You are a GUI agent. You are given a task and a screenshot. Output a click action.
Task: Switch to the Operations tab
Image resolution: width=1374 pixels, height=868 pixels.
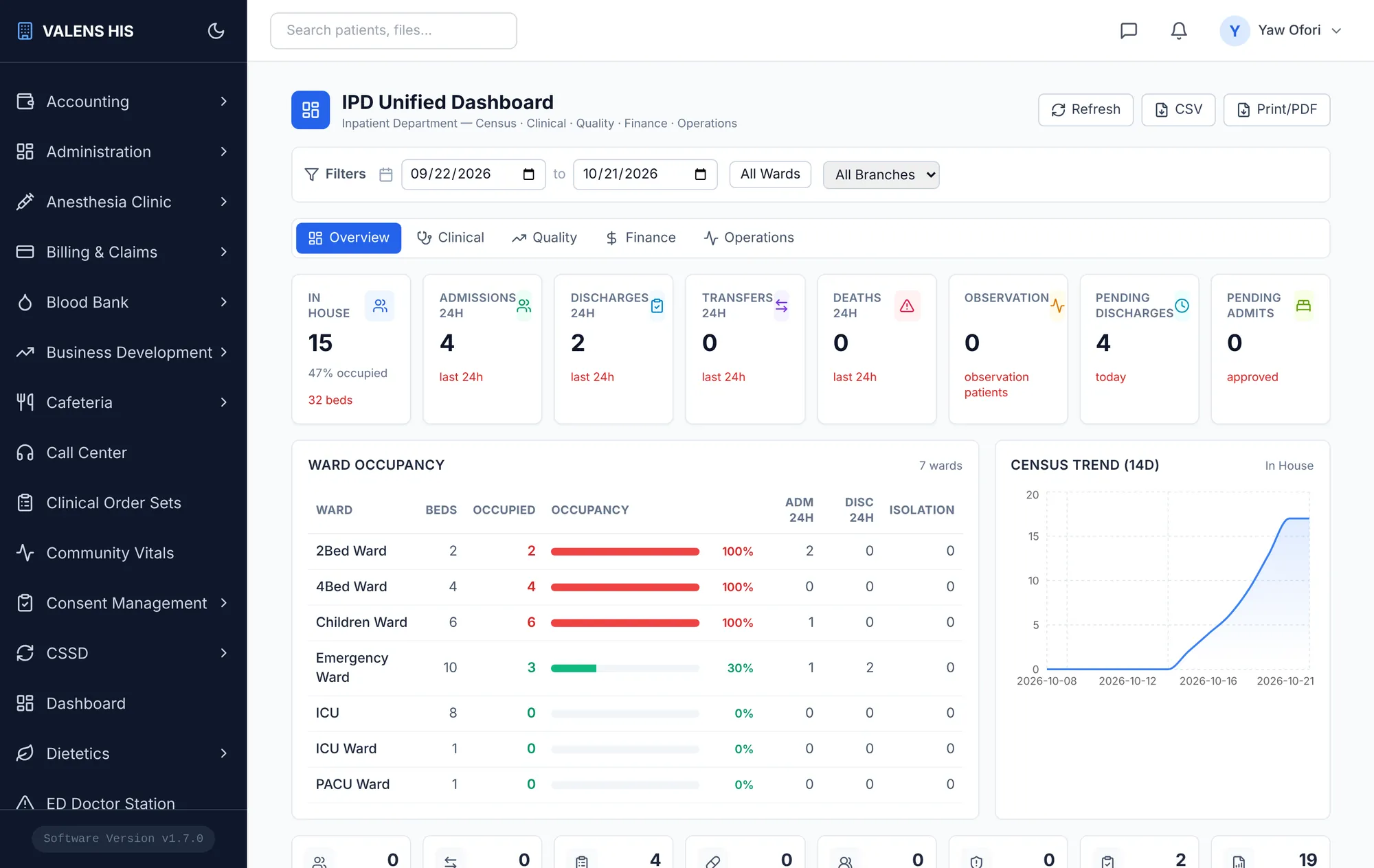(x=749, y=238)
